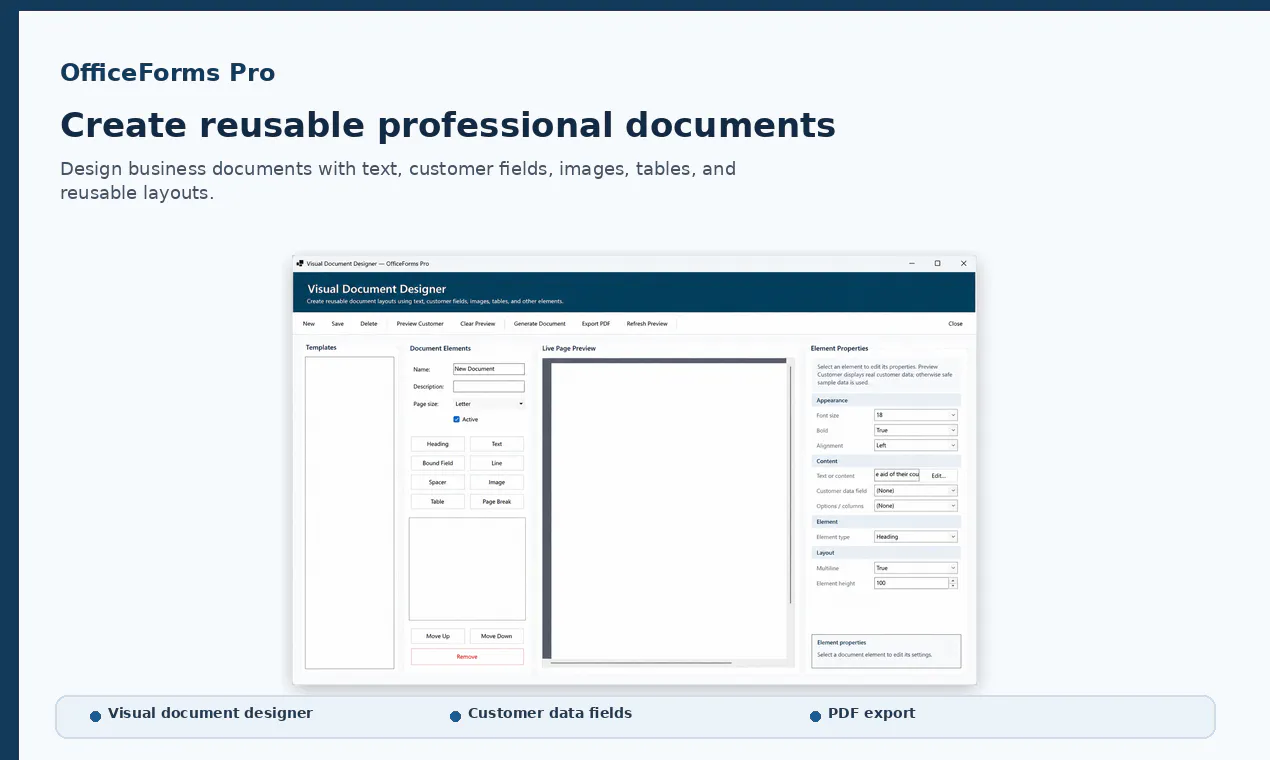Screen dimensions: 1270x760
Task: Click the 'PDF export' feature label
Action: pos(871,713)
